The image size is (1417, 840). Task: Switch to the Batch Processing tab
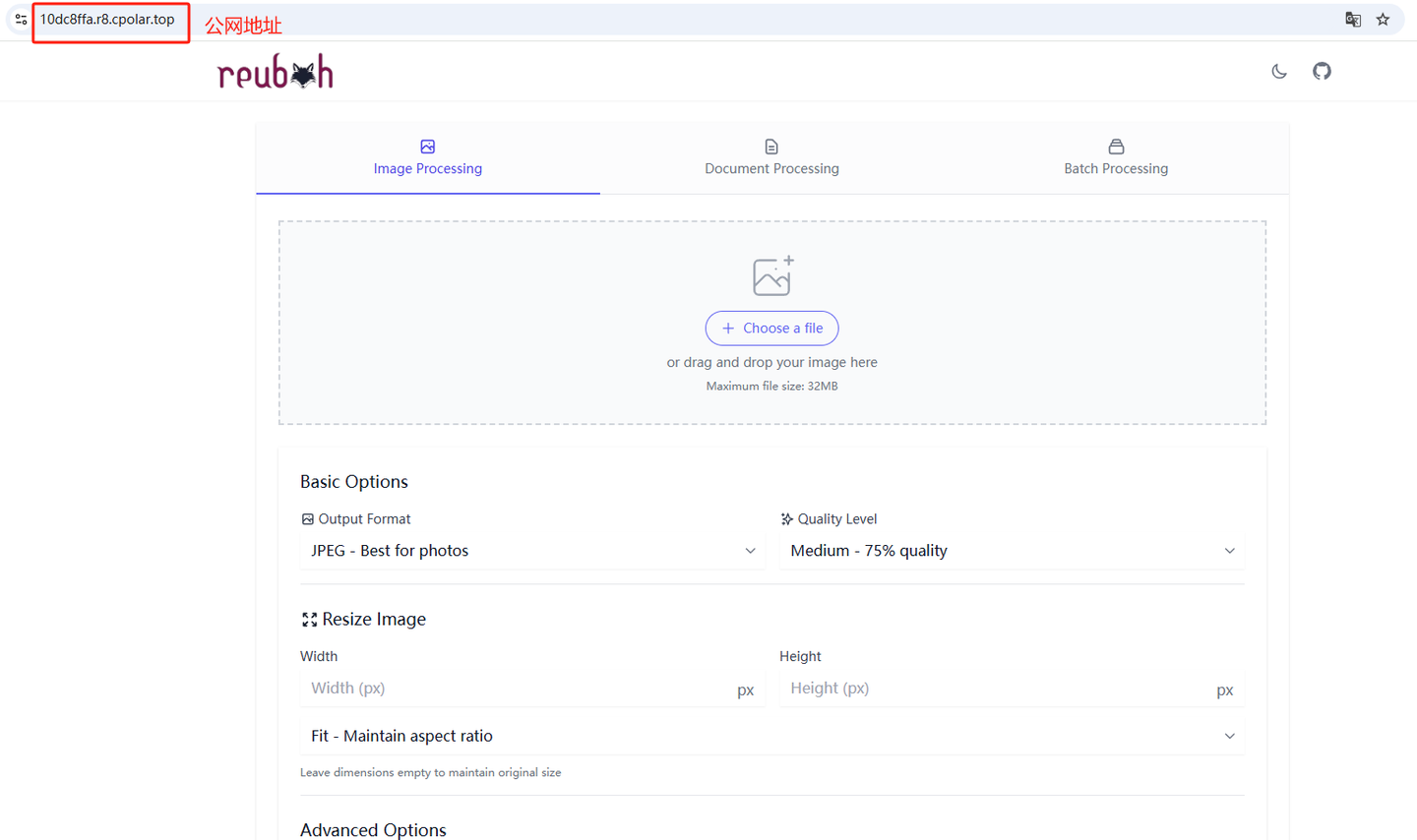pyautogui.click(x=1115, y=167)
